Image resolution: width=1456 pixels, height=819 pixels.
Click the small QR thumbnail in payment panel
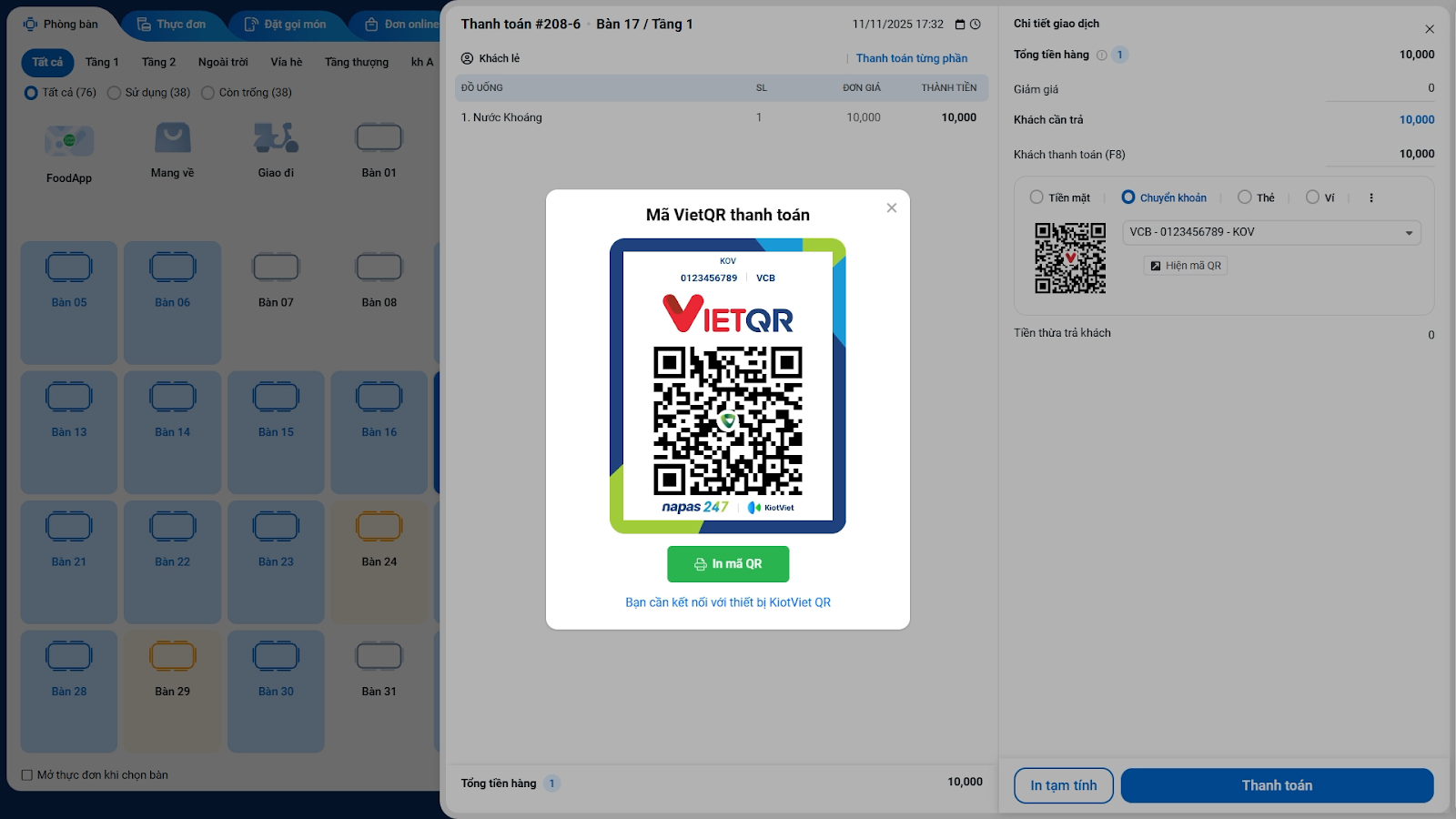coord(1070,258)
